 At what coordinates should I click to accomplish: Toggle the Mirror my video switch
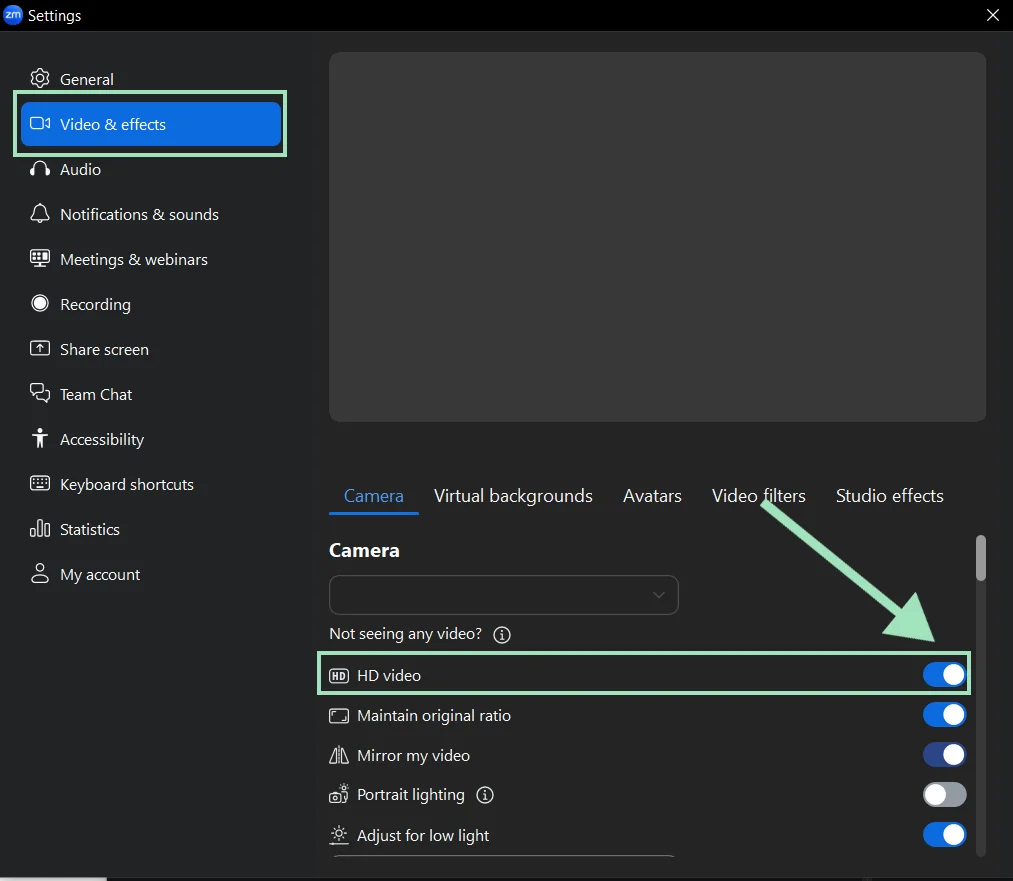[944, 754]
